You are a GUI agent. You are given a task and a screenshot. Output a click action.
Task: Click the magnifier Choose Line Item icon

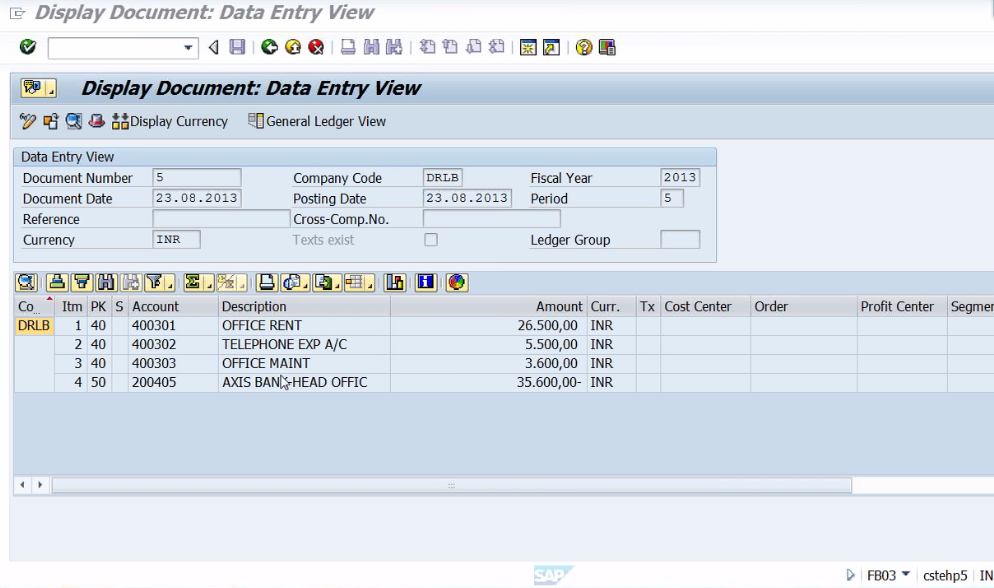click(74, 121)
